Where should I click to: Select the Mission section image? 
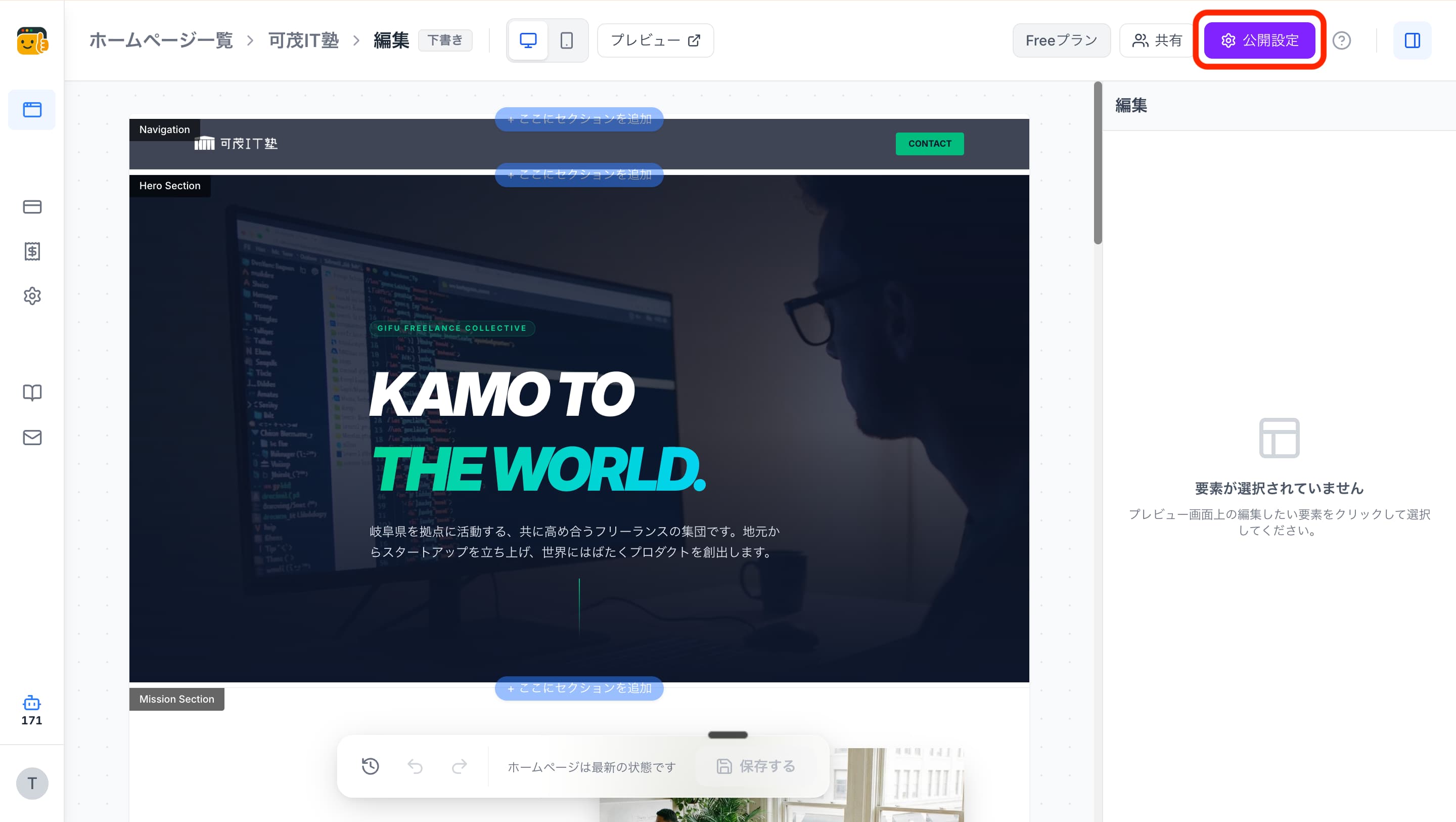coord(782,785)
